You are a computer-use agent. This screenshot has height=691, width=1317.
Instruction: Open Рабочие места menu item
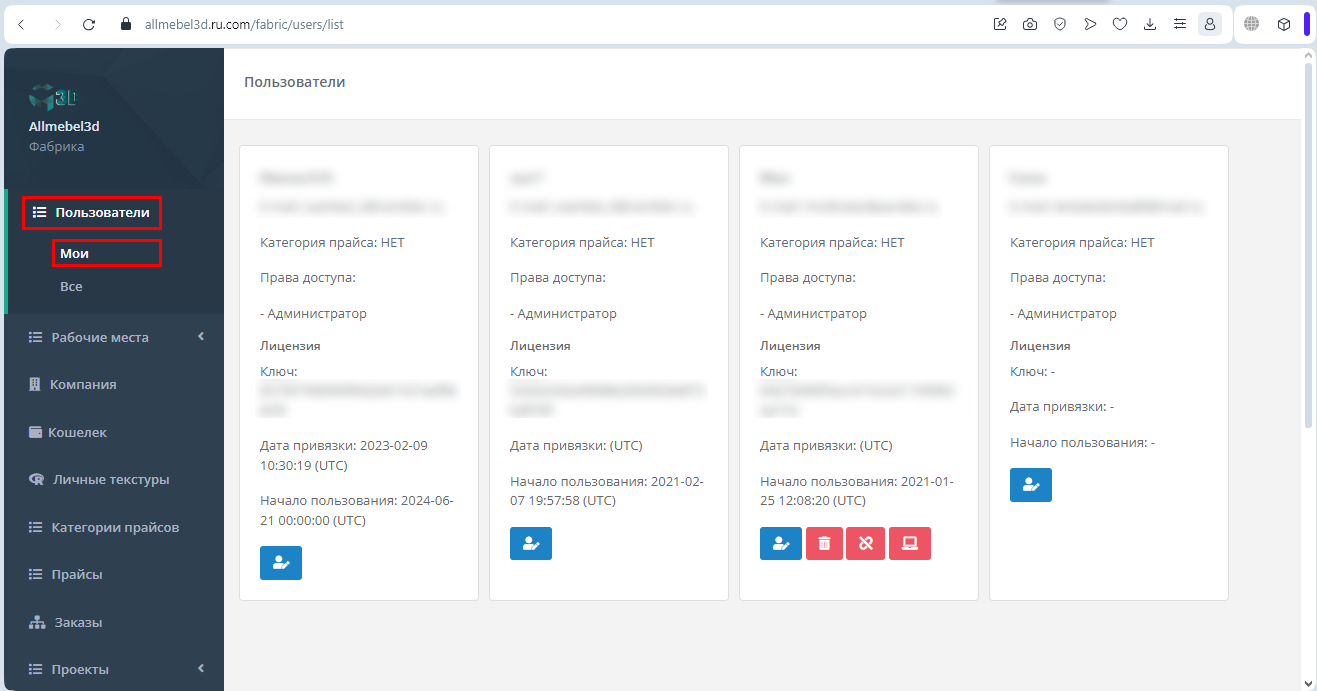click(114, 337)
